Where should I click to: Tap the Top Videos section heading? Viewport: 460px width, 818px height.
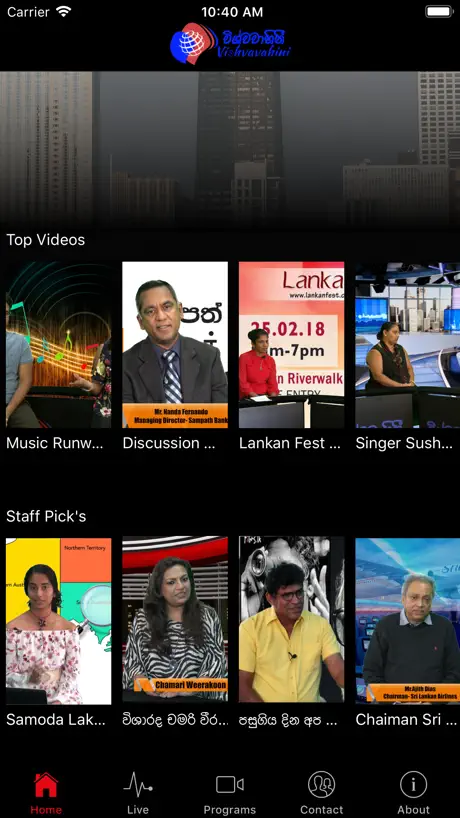(45, 240)
